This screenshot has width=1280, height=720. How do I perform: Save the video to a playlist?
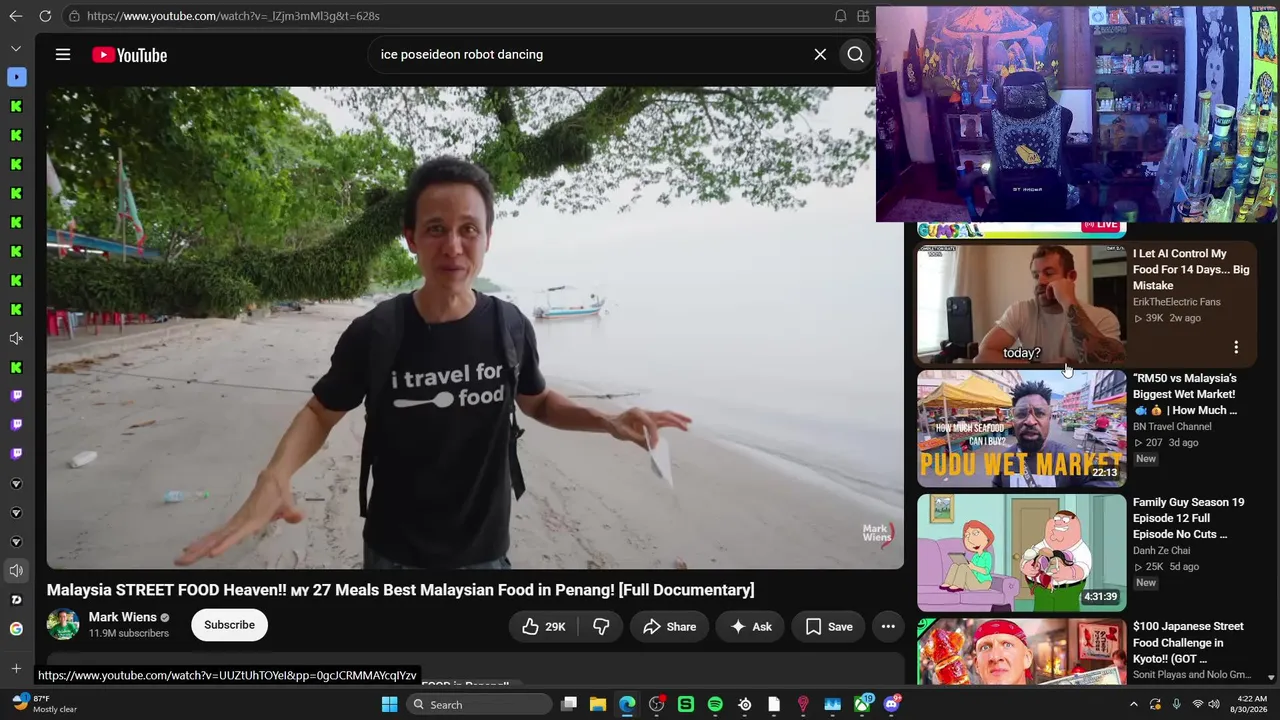[x=829, y=627]
